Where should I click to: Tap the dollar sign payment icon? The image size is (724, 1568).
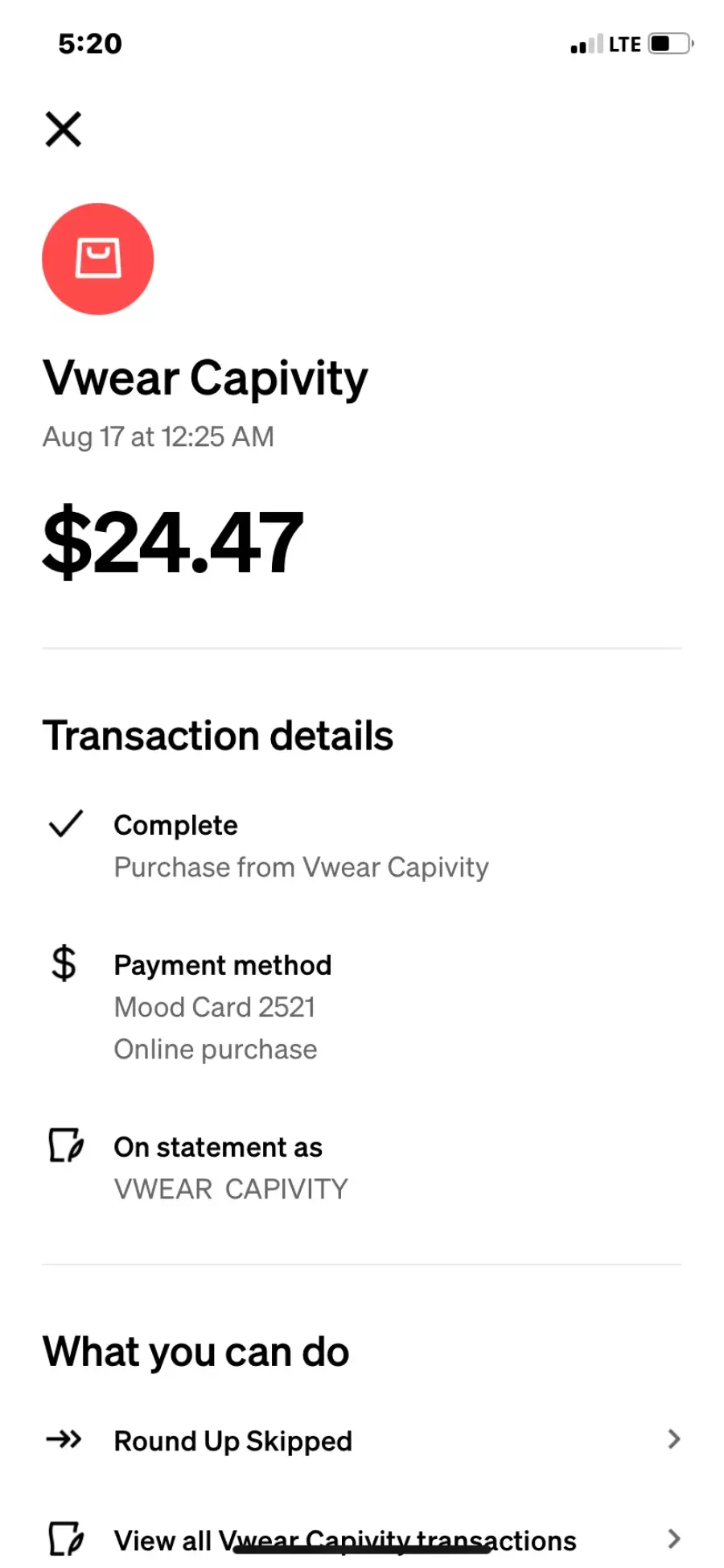(x=64, y=963)
